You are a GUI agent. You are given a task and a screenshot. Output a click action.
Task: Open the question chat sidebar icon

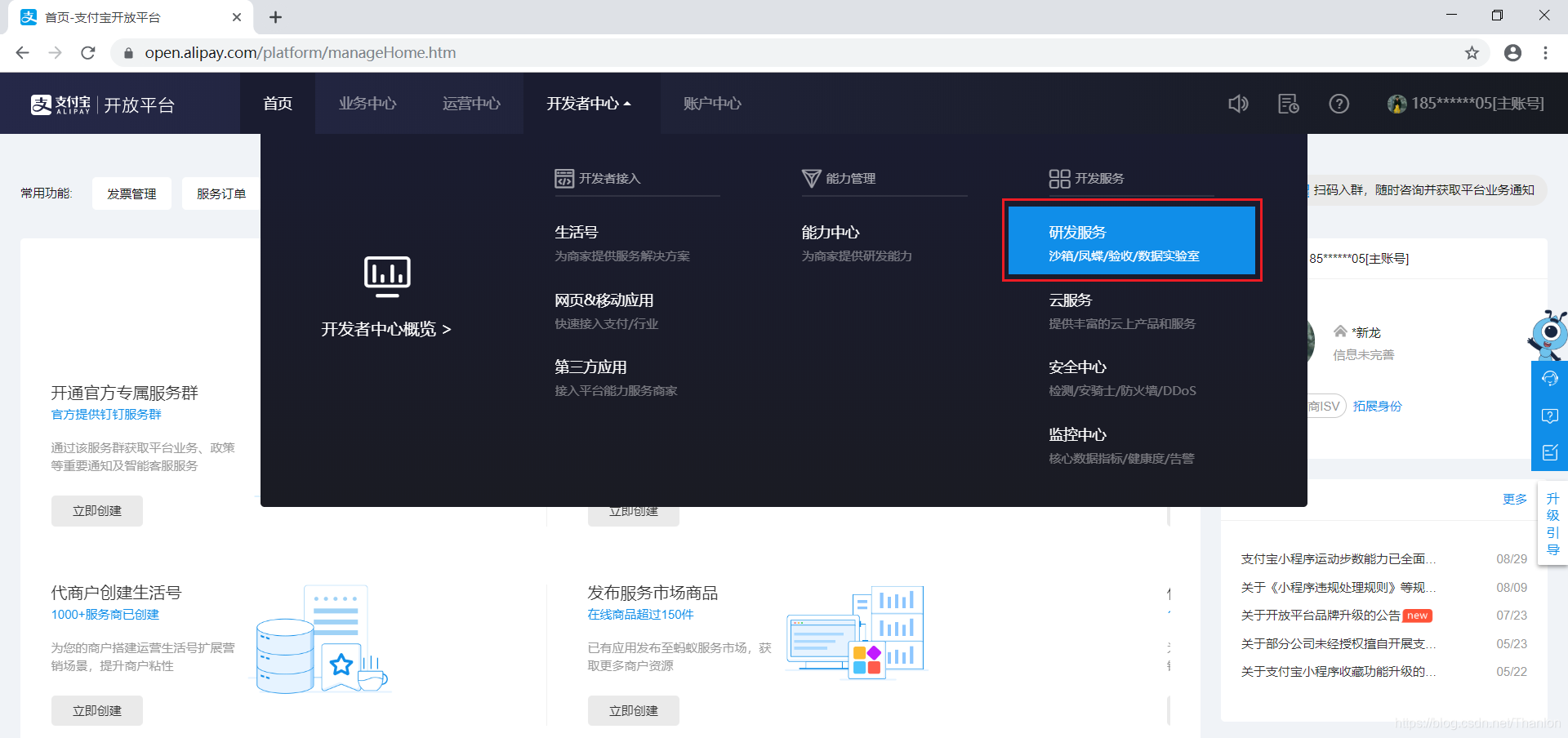pyautogui.click(x=1549, y=416)
